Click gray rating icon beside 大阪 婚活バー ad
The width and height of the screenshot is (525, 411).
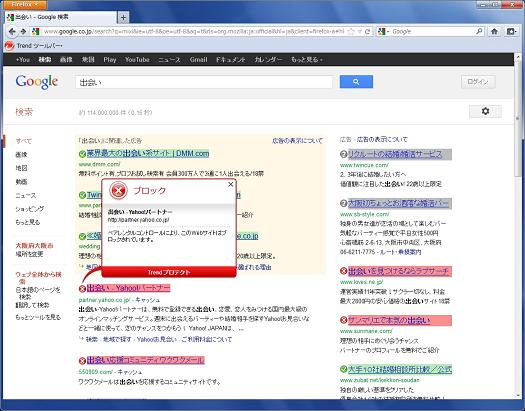coord(344,203)
